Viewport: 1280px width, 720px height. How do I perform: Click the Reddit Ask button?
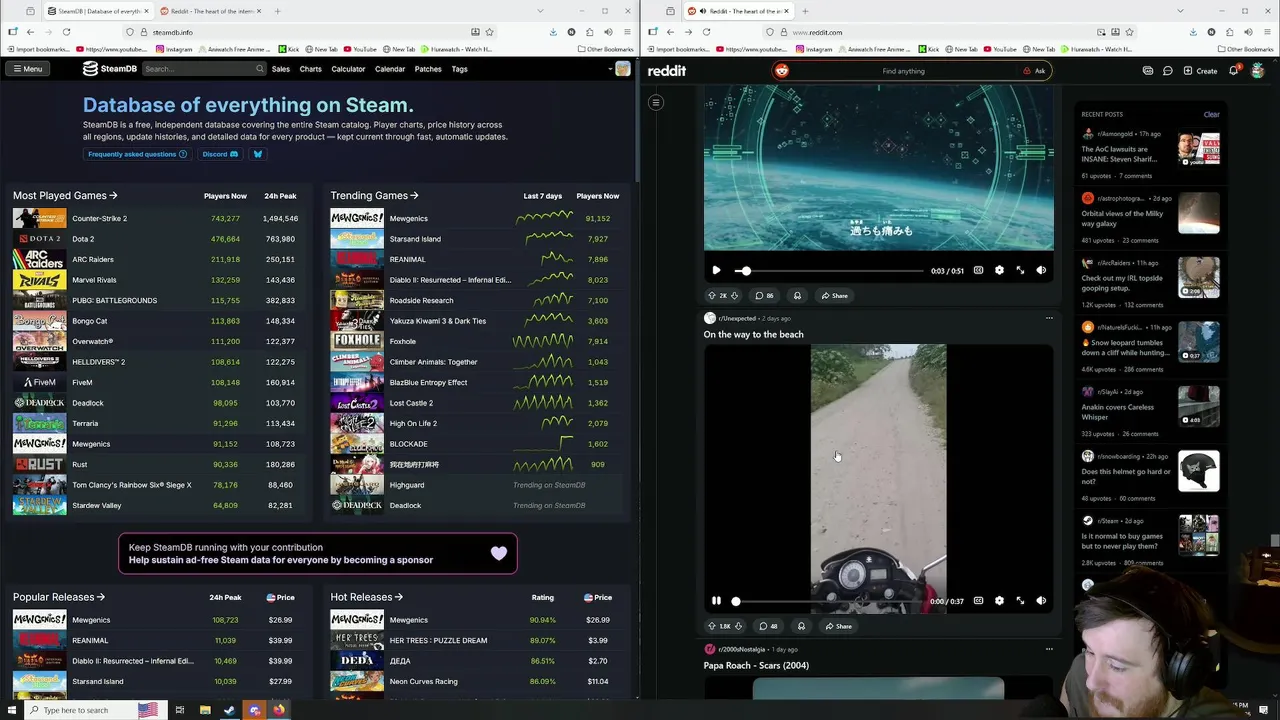point(1035,71)
